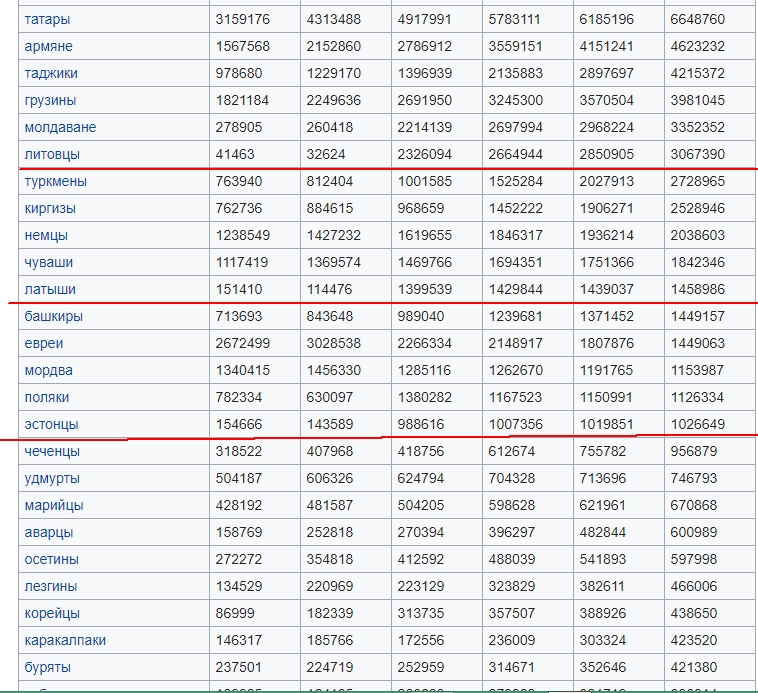Open the осетины link
Image resolution: width=758 pixels, height=693 pixels.
coord(51,560)
